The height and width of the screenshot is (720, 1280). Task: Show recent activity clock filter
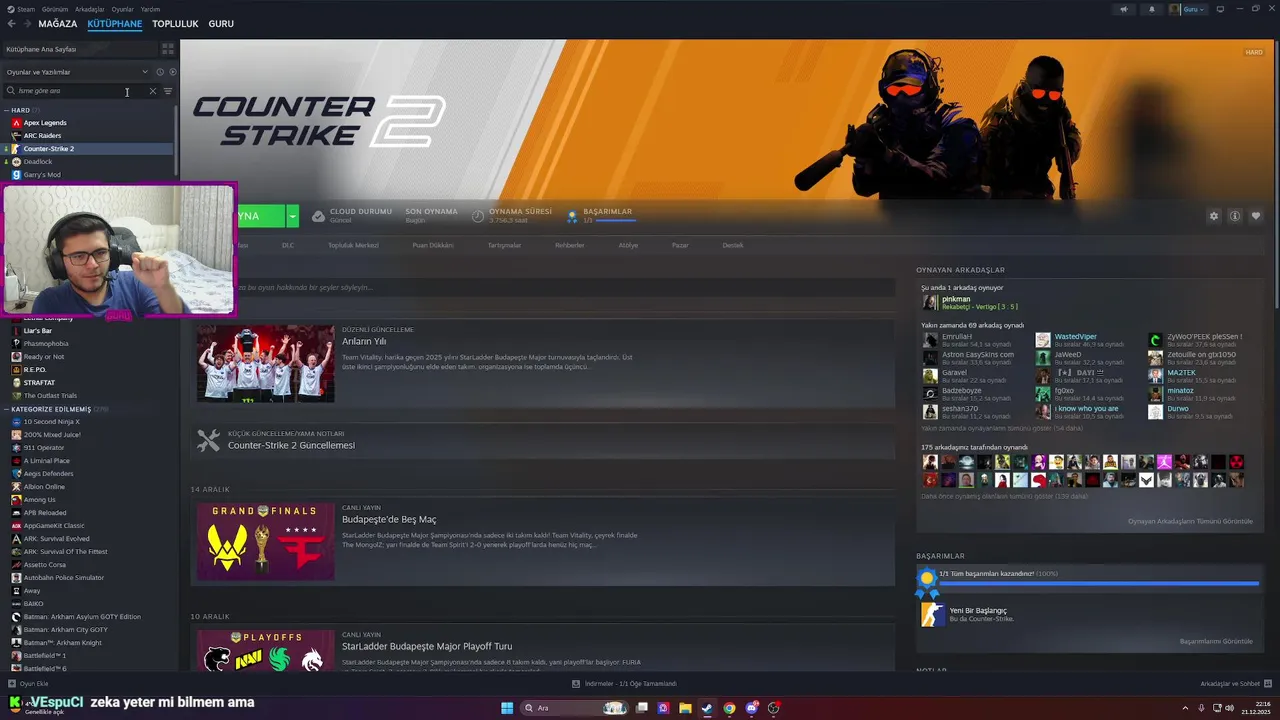[x=160, y=72]
